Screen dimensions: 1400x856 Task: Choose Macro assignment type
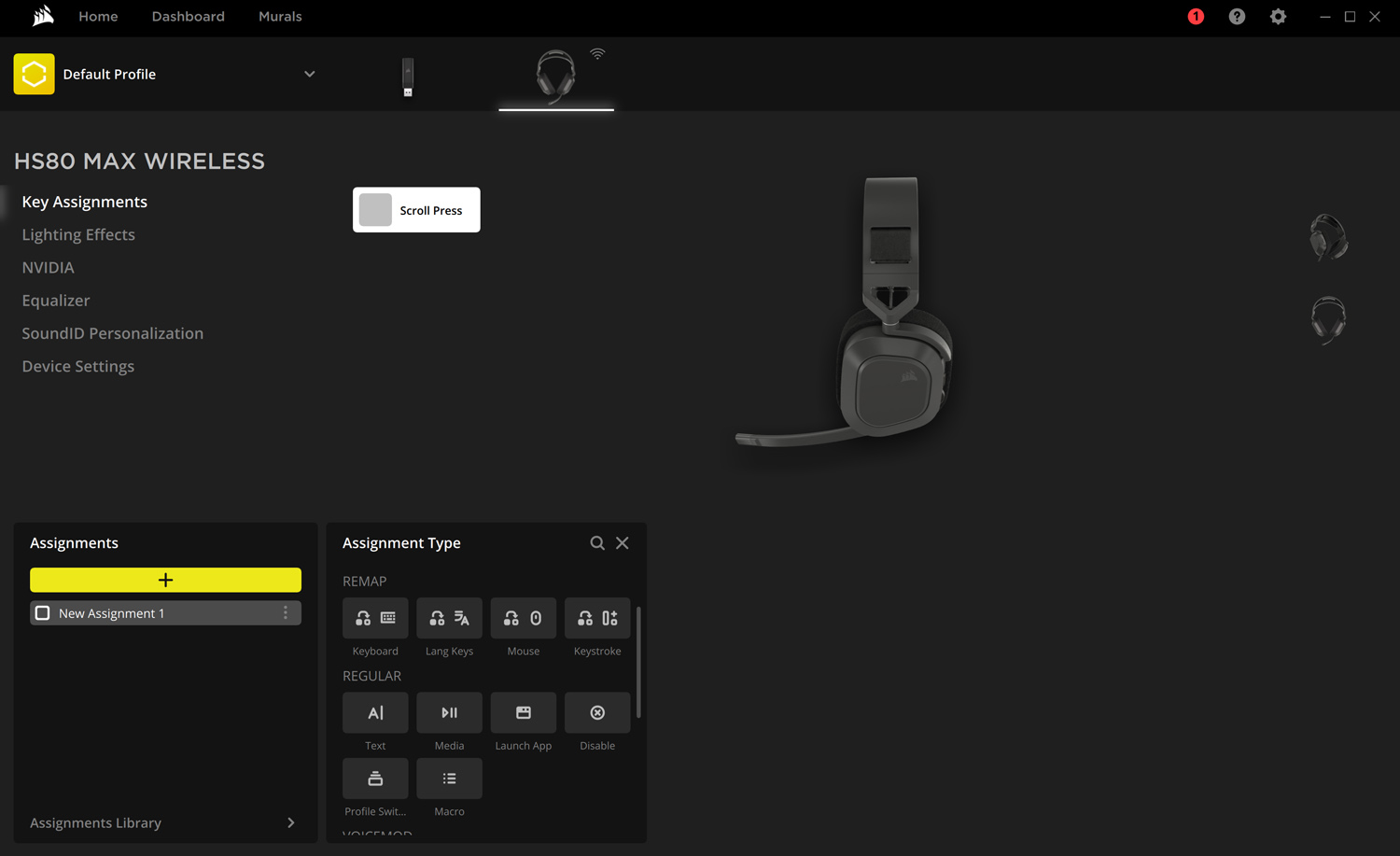(449, 779)
